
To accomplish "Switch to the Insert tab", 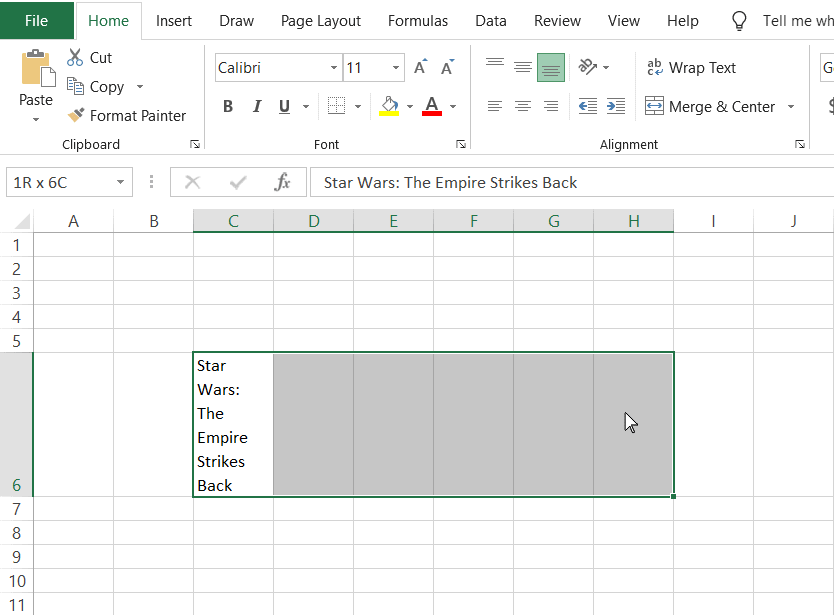I will point(173,21).
